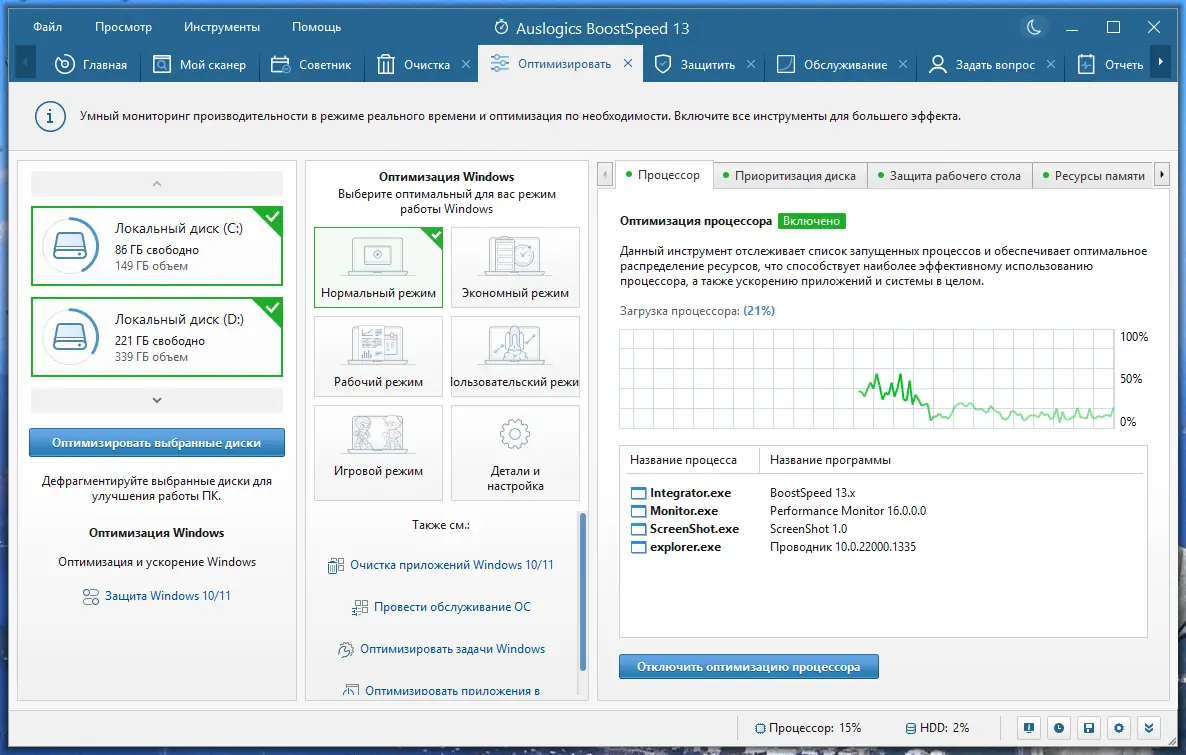Viewport: 1186px width, 755px height.
Task: Toggle selection of Локальный диск (D:)
Action: tap(157, 337)
